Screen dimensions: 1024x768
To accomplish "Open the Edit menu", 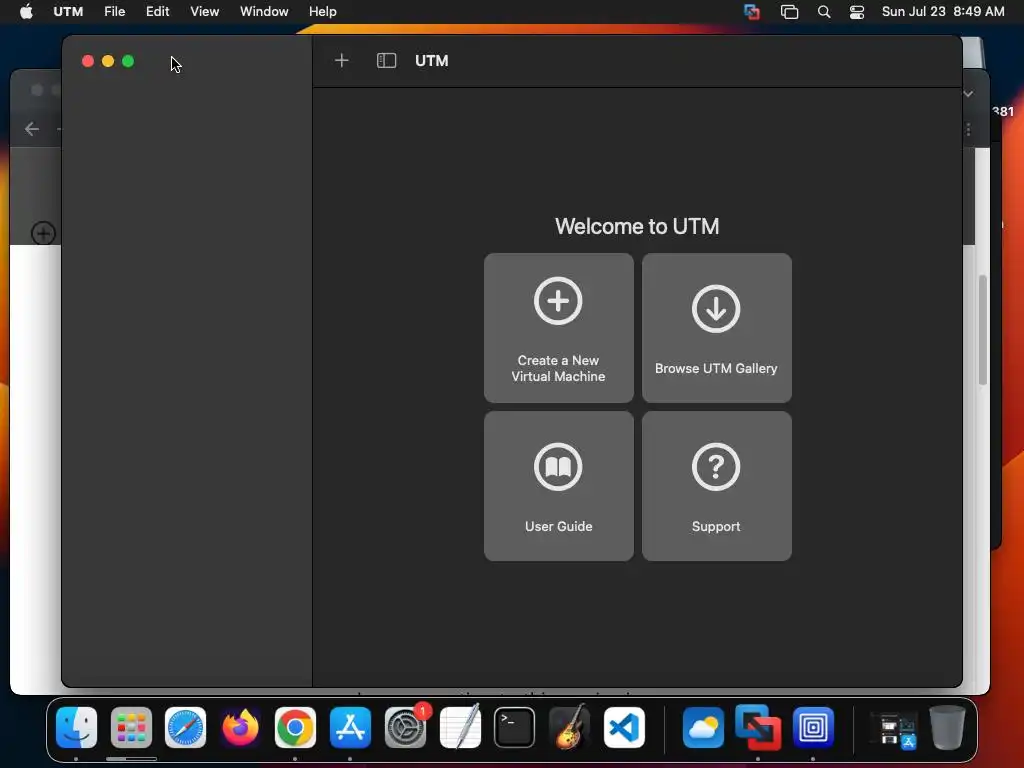I will tap(157, 12).
